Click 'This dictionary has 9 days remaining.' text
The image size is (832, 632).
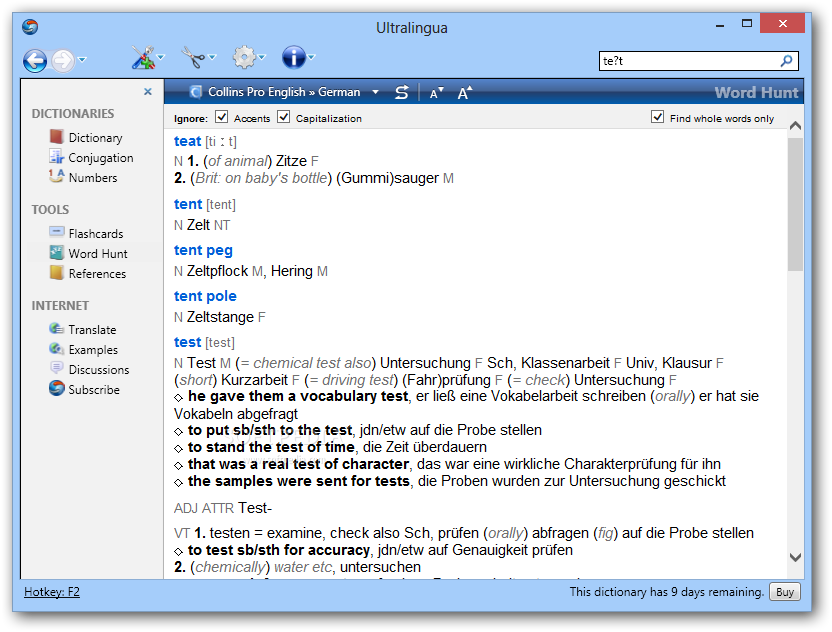[666, 592]
